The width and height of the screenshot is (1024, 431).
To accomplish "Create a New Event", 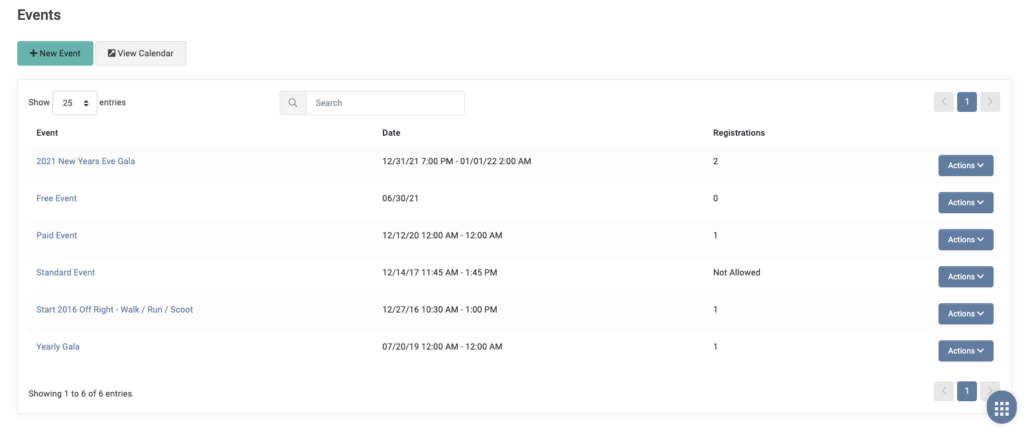I will pos(55,54).
